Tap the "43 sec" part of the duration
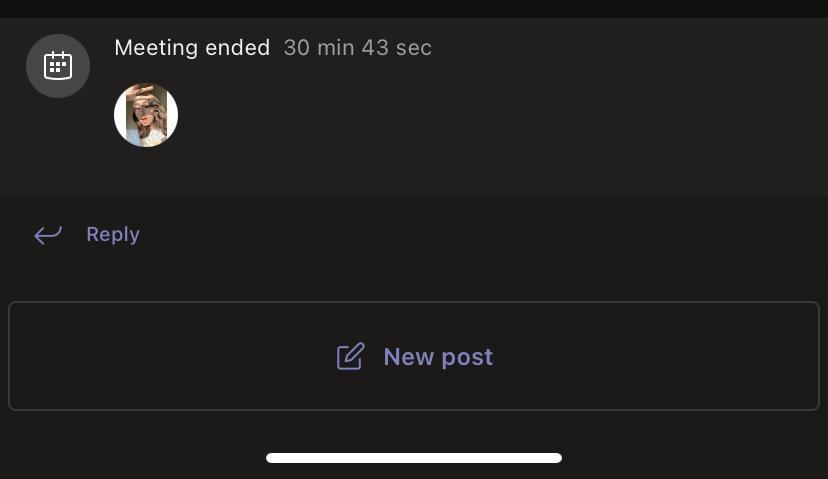Image resolution: width=828 pixels, height=479 pixels. click(x=397, y=47)
